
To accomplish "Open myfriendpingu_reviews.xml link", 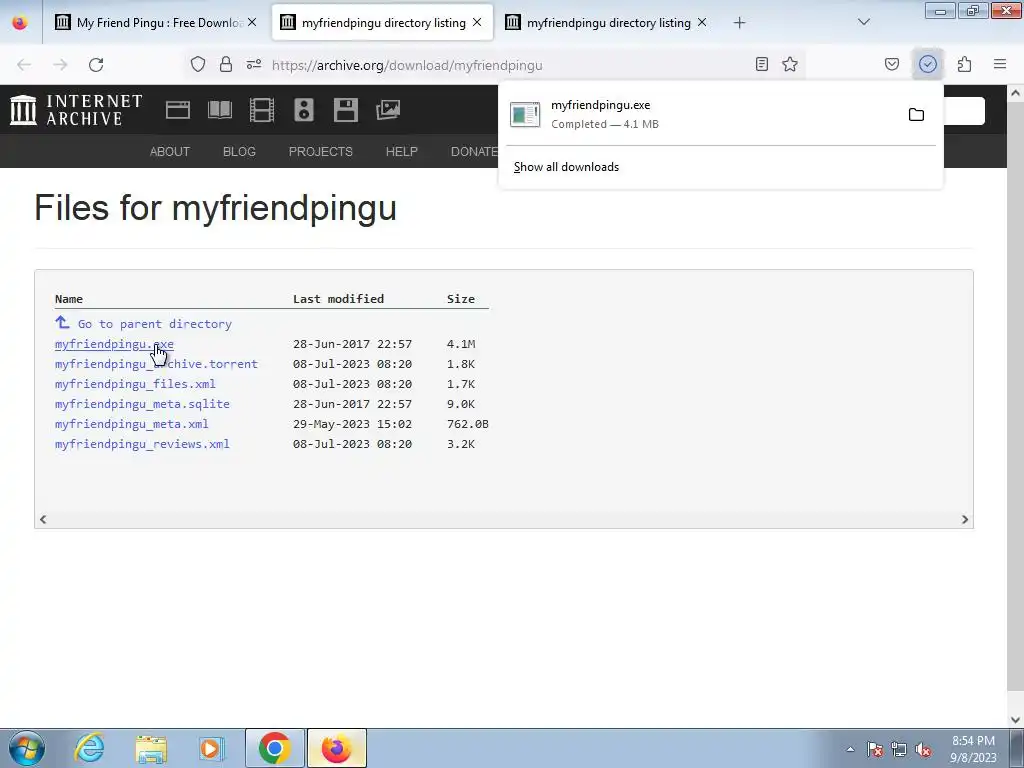I will pyautogui.click(x=142, y=444).
